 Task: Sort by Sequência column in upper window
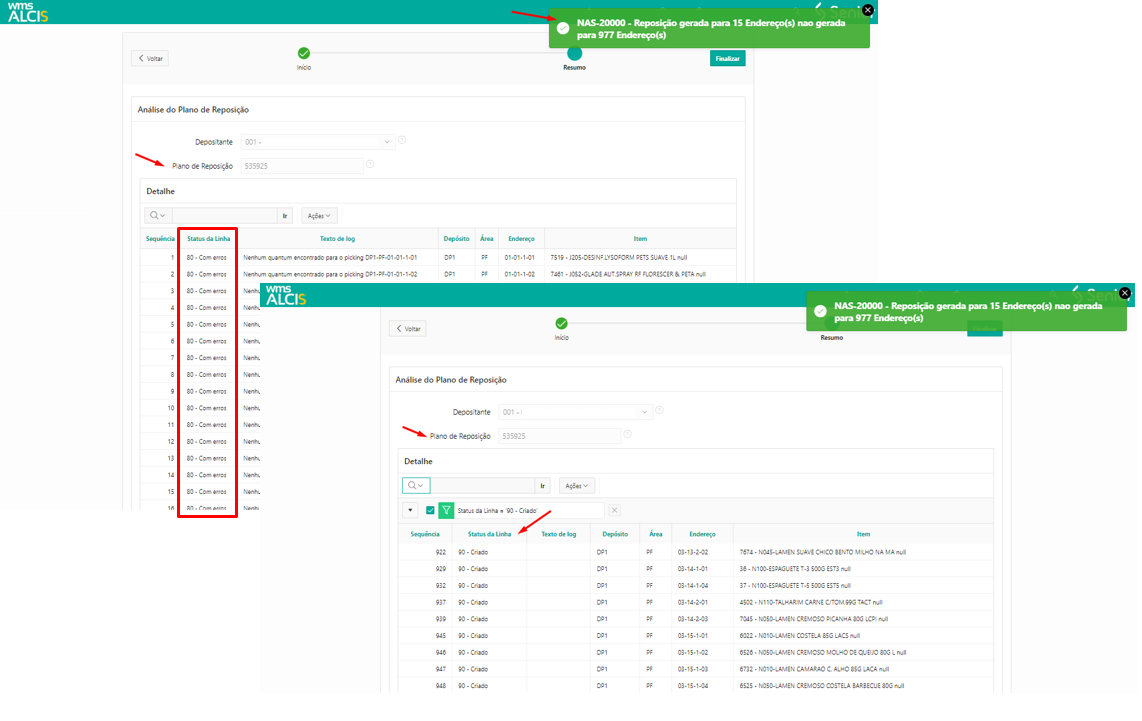(160, 239)
